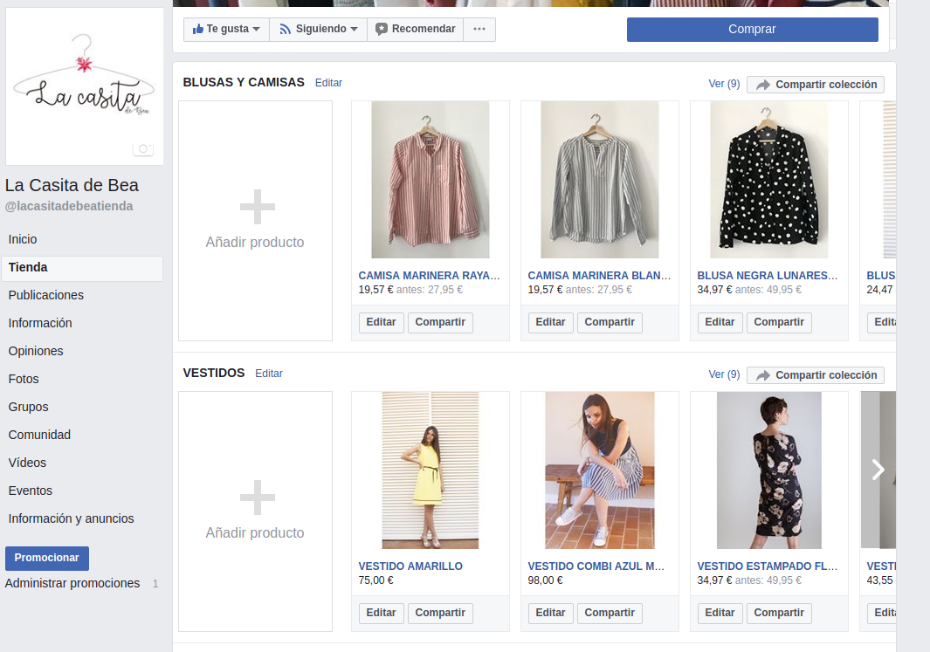Edit the Camisa Marinera Raya product
The height and width of the screenshot is (652, 930).
click(x=381, y=322)
